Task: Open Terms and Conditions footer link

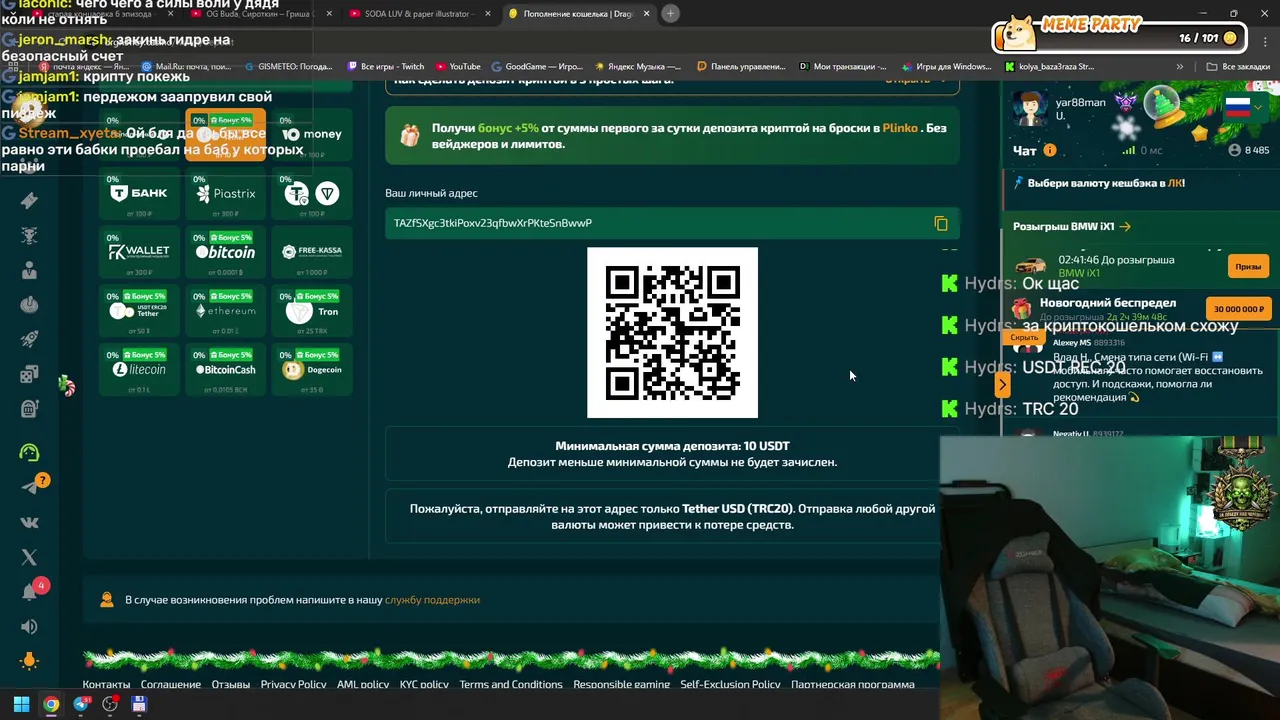Action: [511, 685]
